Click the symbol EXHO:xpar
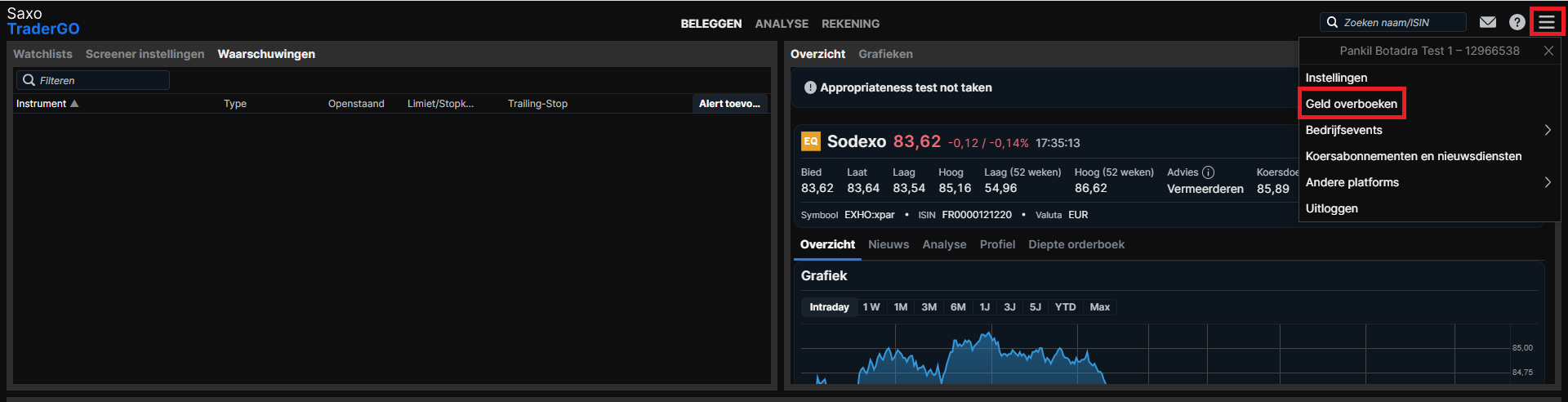Screen dimensions: 1568x402 (x=870, y=215)
